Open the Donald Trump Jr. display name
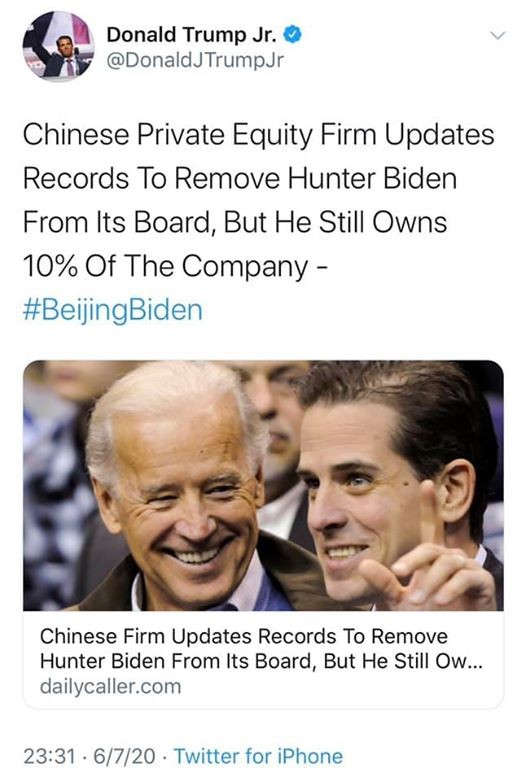The image size is (526, 781). point(191,35)
